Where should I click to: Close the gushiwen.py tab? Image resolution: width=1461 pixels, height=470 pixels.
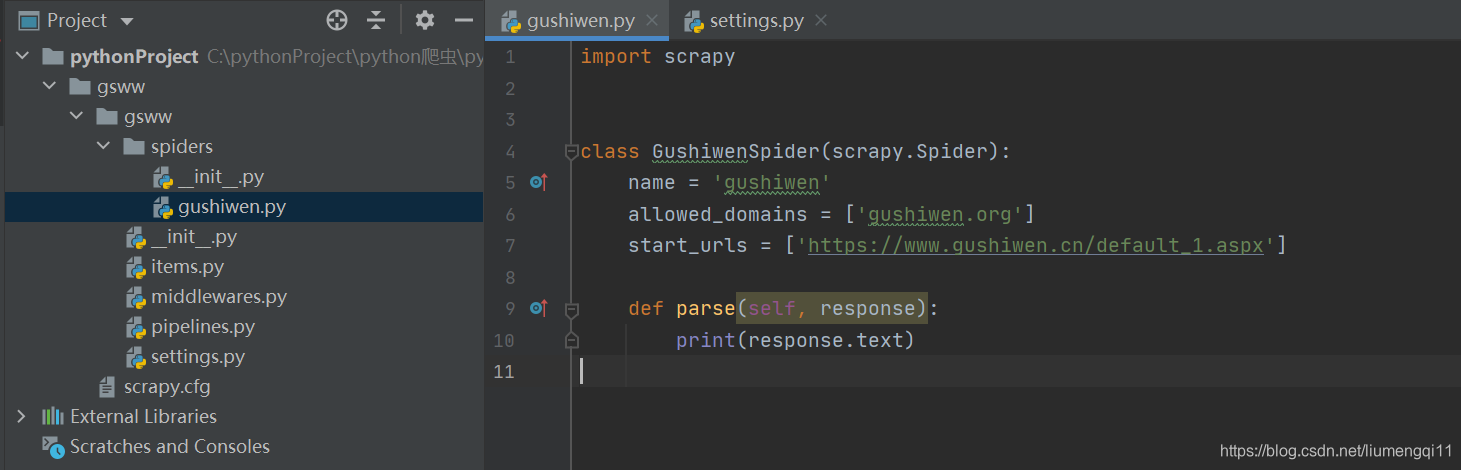coord(652,21)
